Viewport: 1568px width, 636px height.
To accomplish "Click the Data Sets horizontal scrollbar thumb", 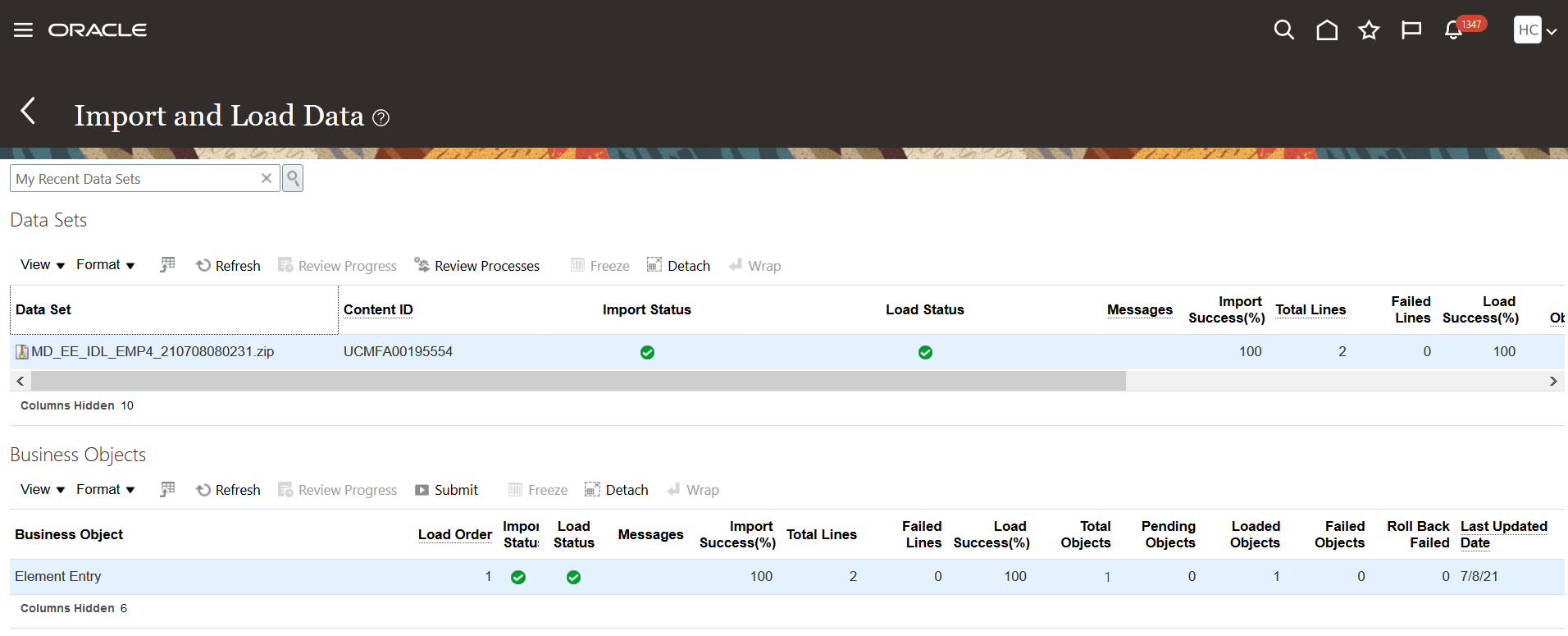I will pos(578,381).
